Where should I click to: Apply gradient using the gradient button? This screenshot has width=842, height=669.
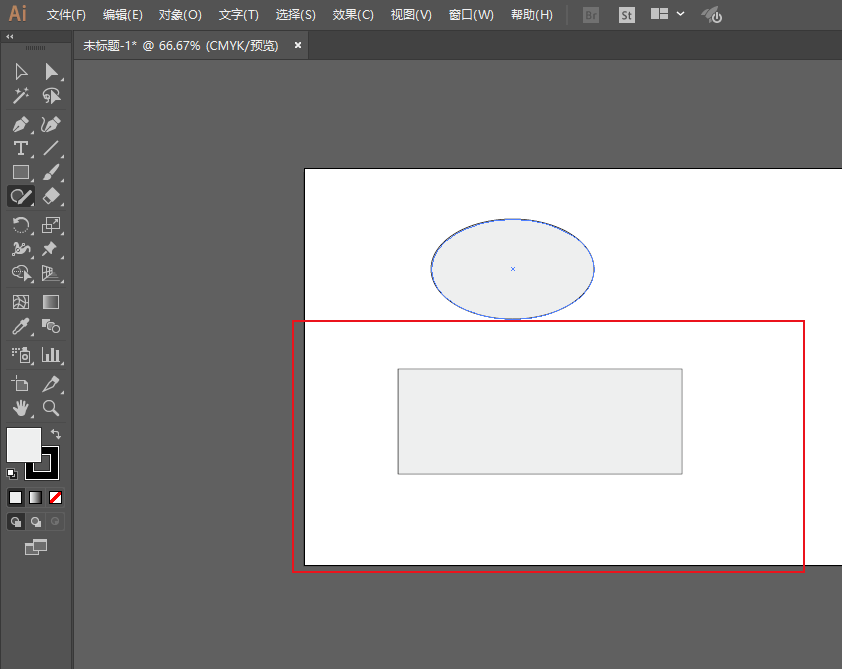click(37, 497)
